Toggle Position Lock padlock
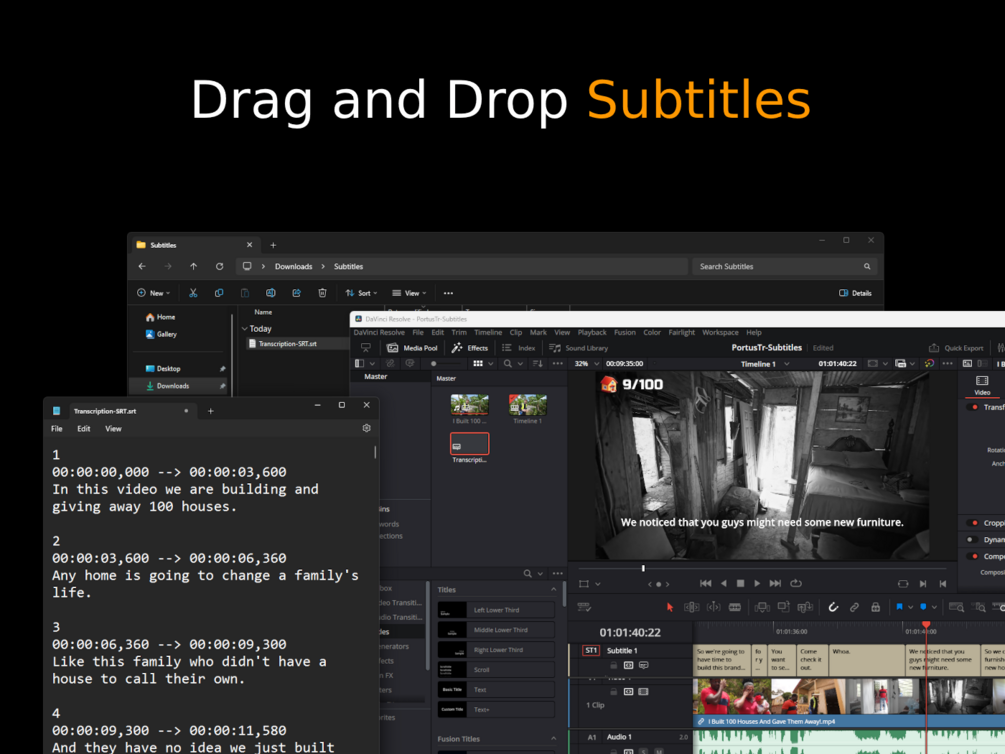1005x754 pixels. (876, 607)
